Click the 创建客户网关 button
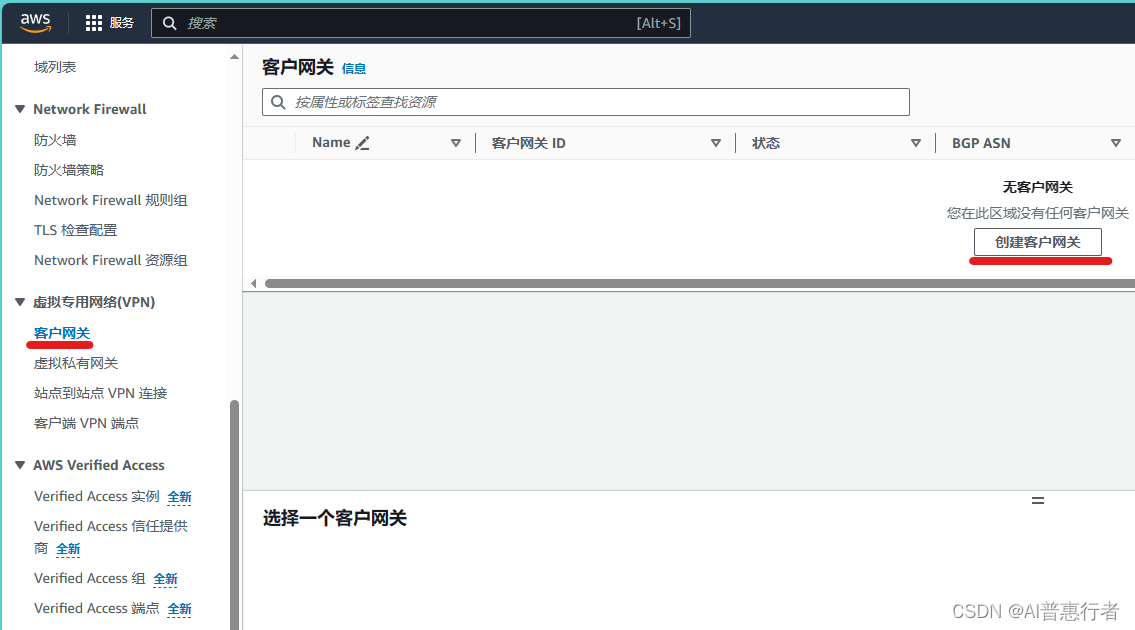The width and height of the screenshot is (1135, 630). coord(1037,242)
